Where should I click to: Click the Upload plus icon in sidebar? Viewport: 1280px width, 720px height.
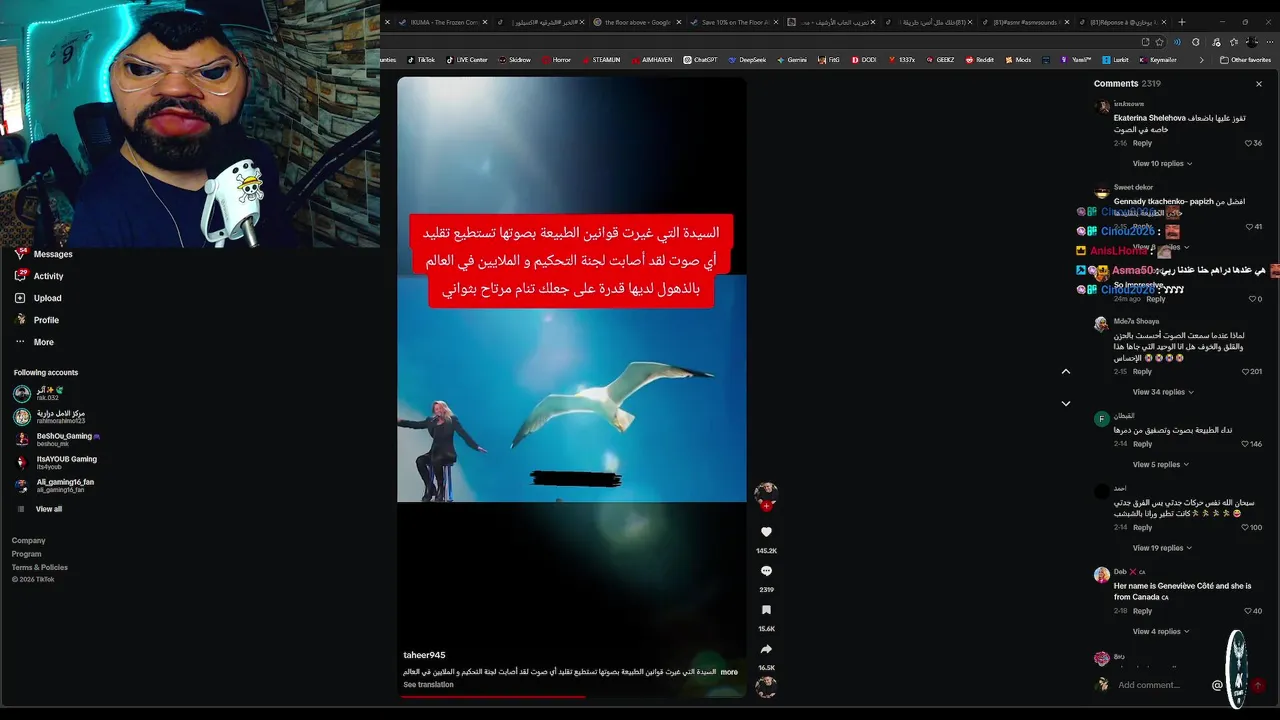point(20,298)
